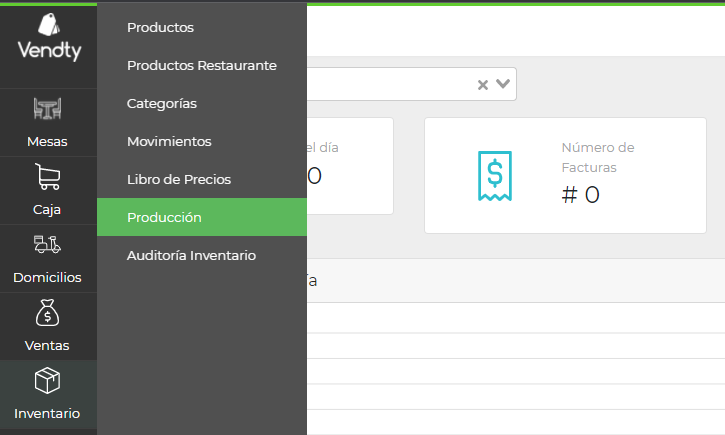Open the Domicilios delivery scooter icon
Image resolution: width=725 pixels, height=435 pixels.
pos(47,245)
